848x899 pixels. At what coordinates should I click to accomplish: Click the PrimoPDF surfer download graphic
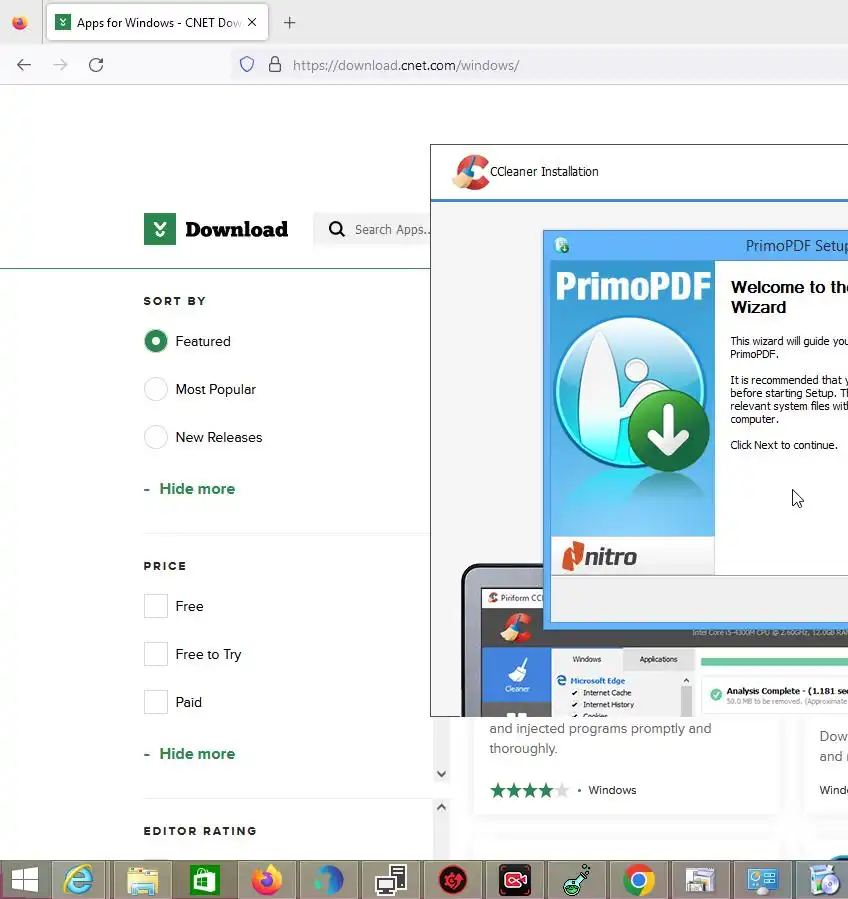pos(632,394)
